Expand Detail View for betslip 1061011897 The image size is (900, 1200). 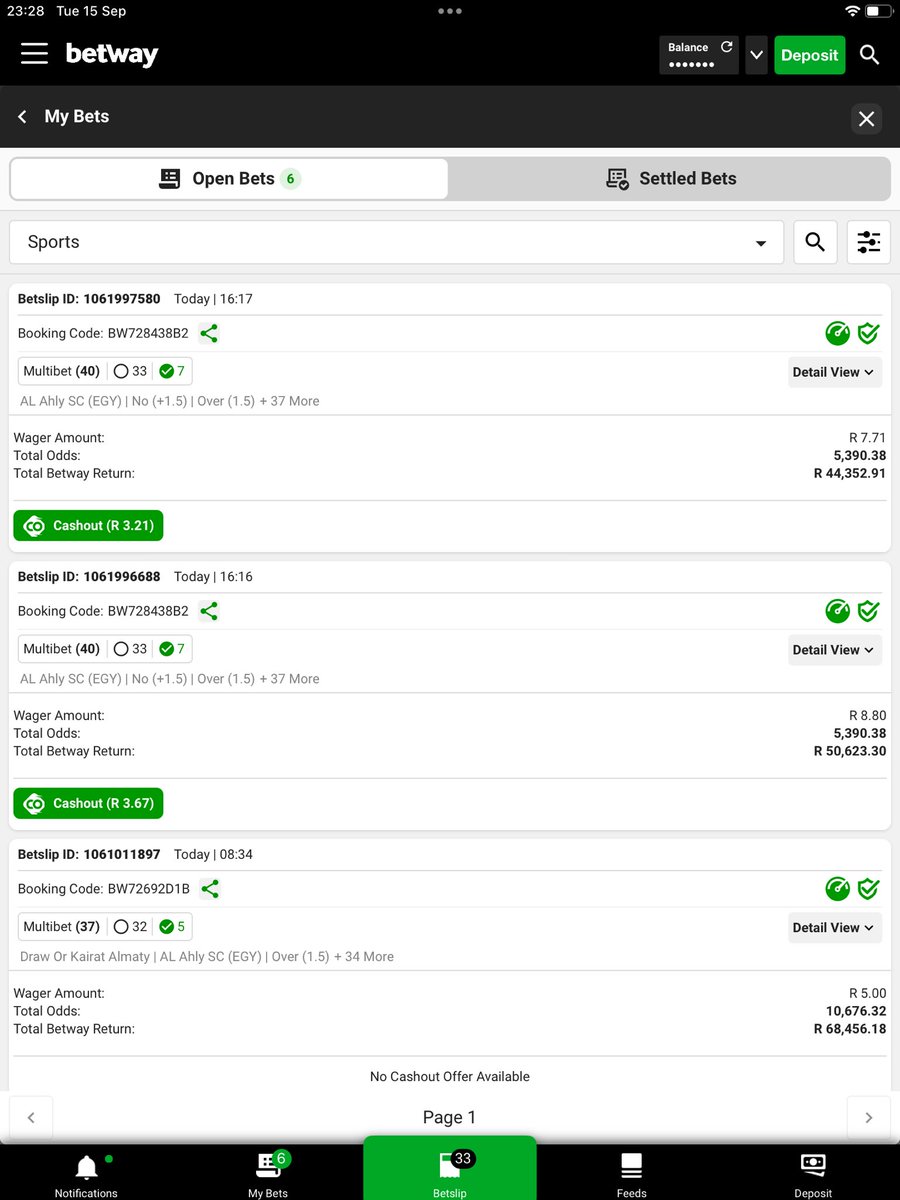(834, 928)
